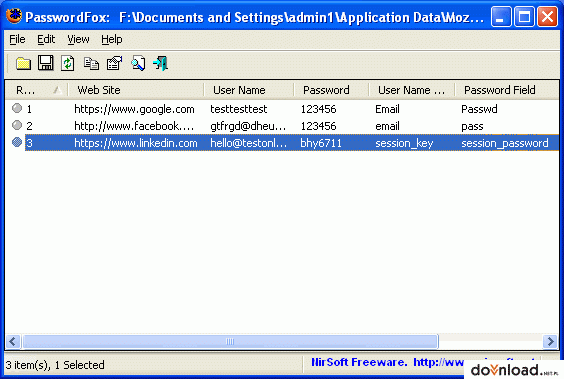
Task: Click the scrollbar right arrow button
Action: (x=550, y=341)
